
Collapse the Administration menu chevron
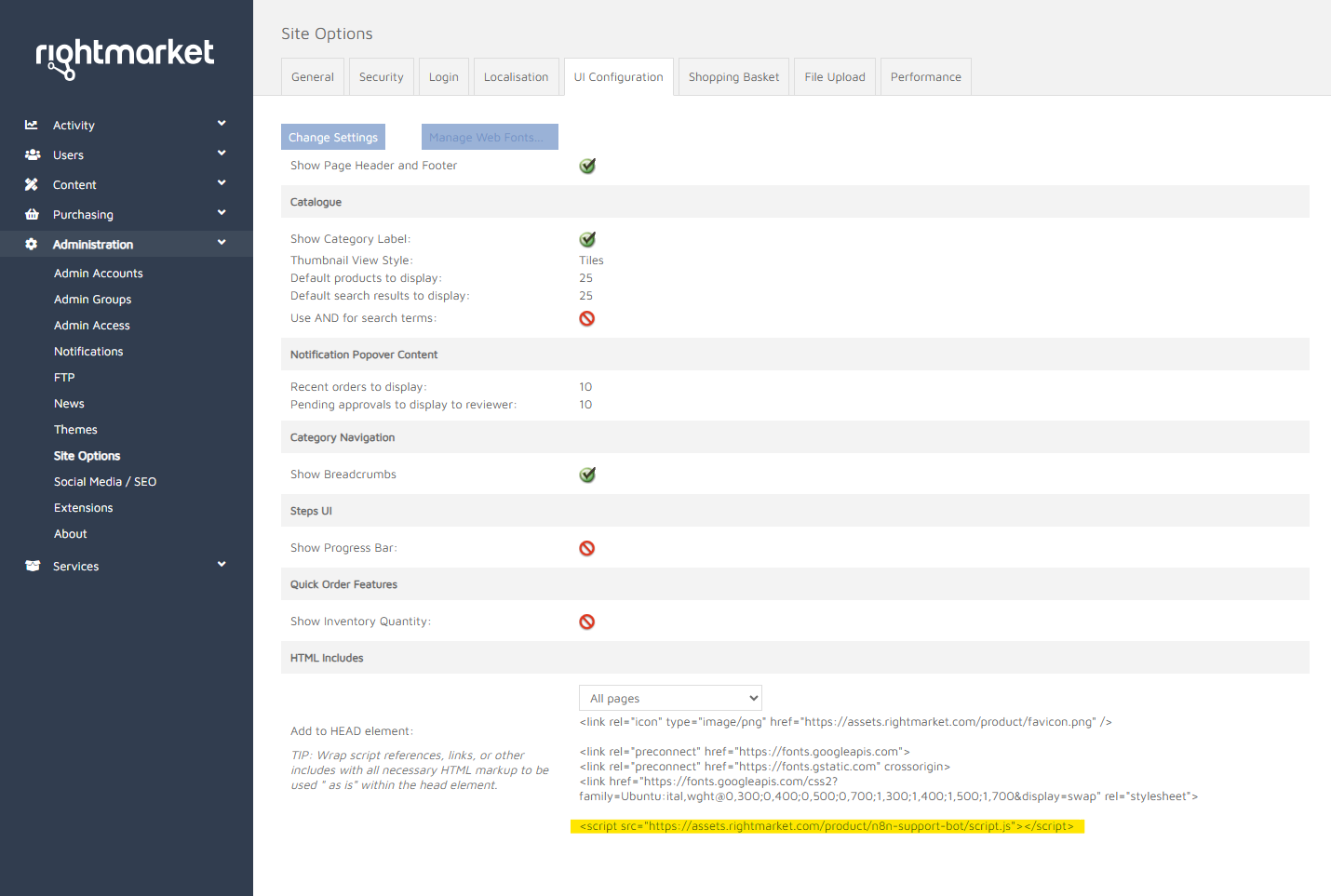tap(222, 243)
